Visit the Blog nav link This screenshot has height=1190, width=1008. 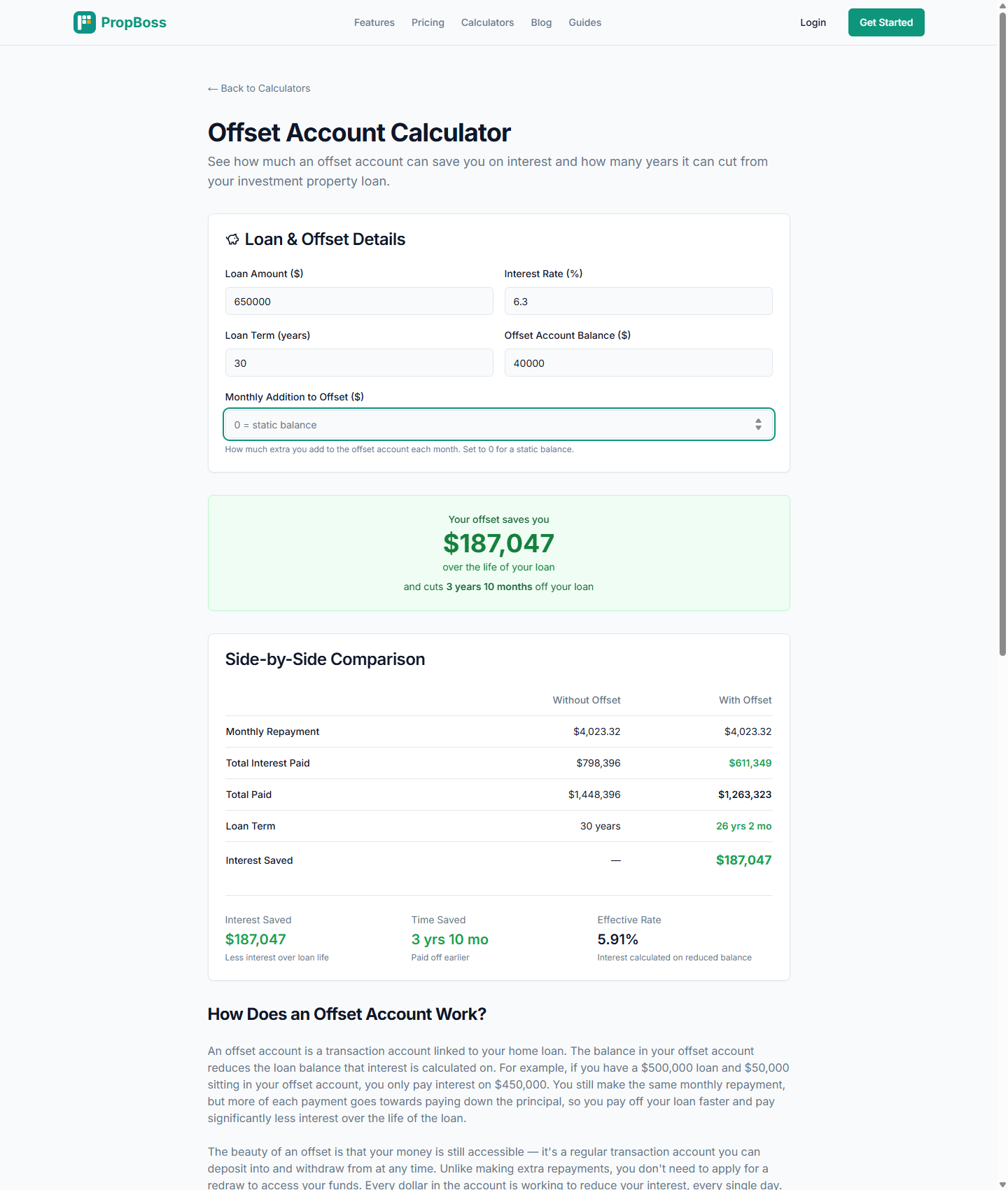[541, 22]
